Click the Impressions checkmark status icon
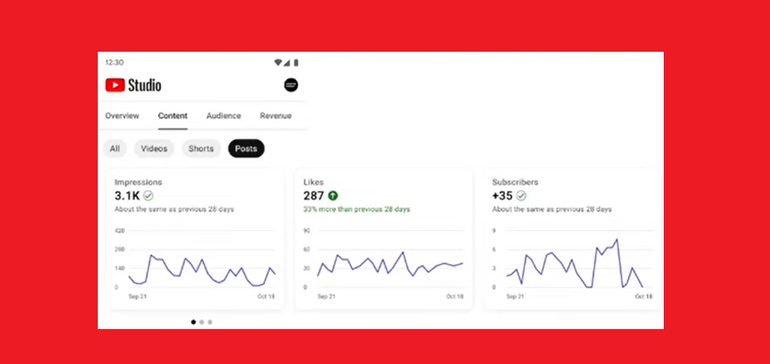Image resolution: width=770 pixels, height=364 pixels. click(x=148, y=196)
